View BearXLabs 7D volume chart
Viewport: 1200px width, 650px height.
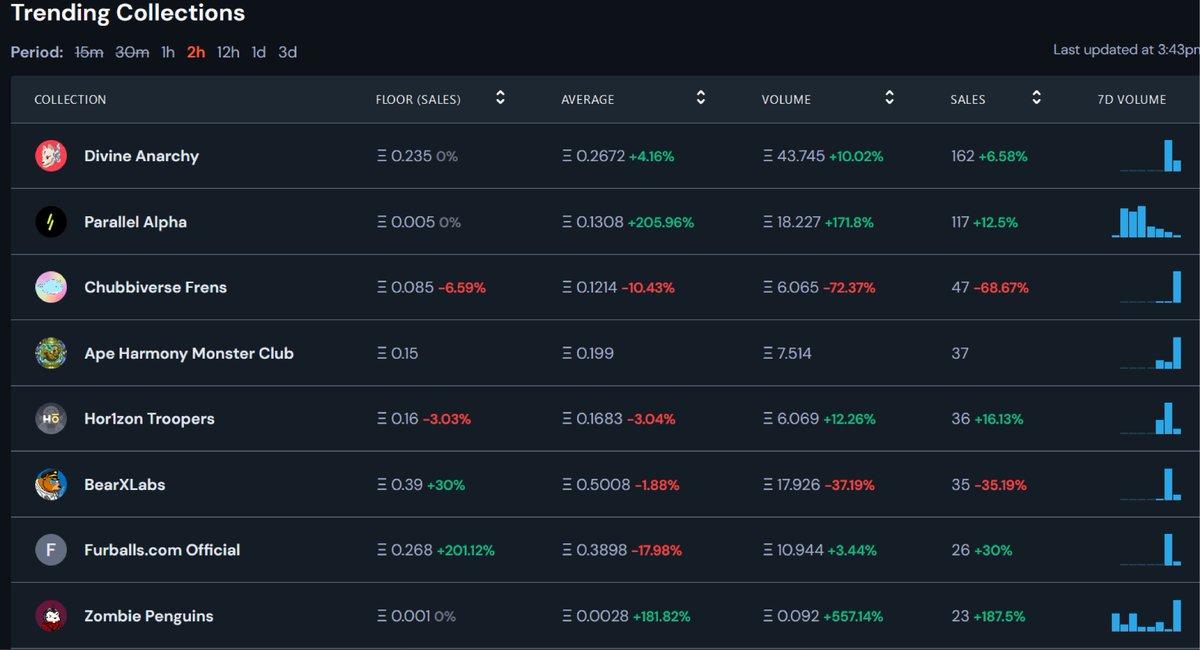(x=1151, y=484)
